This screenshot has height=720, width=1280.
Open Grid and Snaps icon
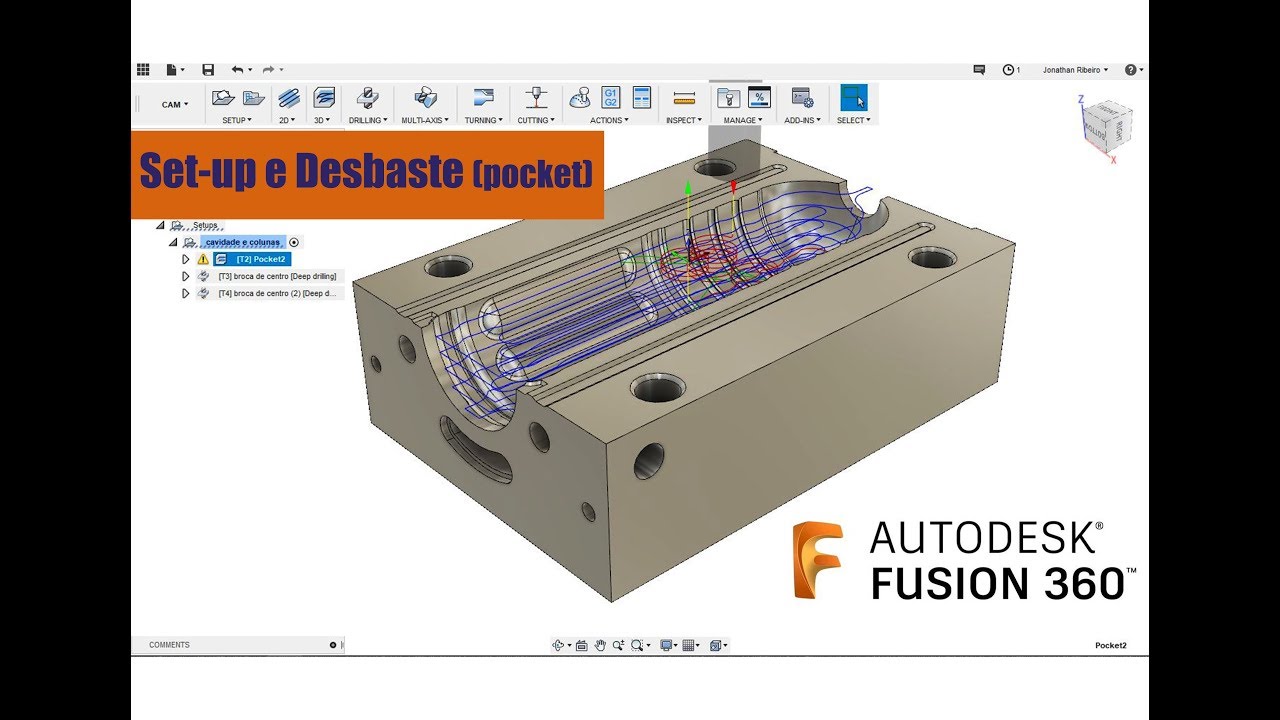pos(689,645)
